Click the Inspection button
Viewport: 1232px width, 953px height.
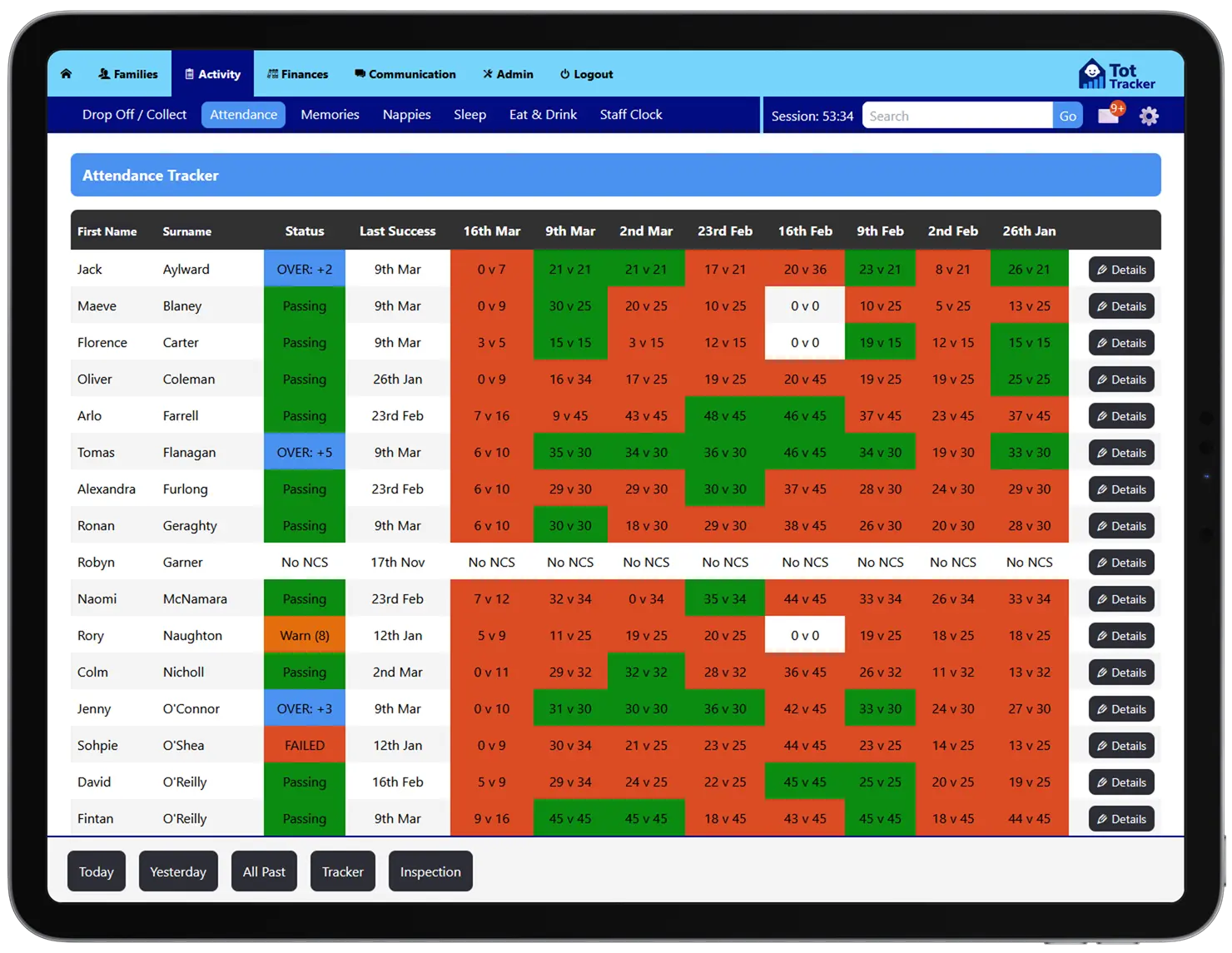[430, 871]
